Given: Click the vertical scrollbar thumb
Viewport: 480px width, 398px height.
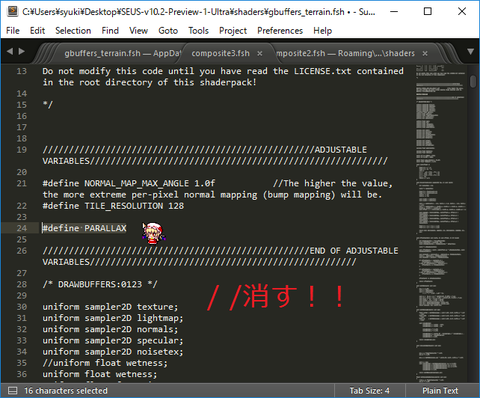Looking at the screenshot, I should [x=473, y=81].
